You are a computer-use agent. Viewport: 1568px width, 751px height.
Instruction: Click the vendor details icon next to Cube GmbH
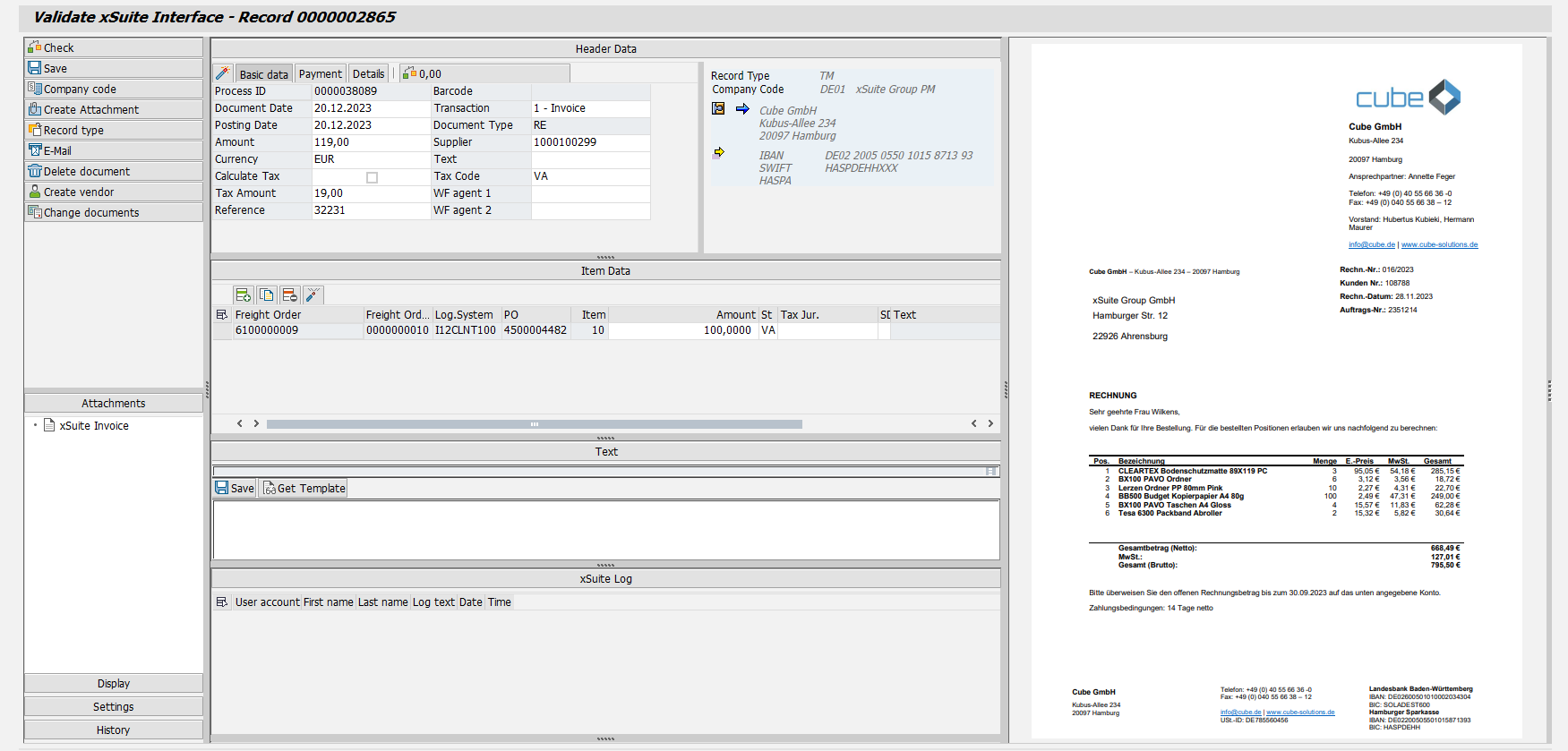pyautogui.click(x=718, y=108)
